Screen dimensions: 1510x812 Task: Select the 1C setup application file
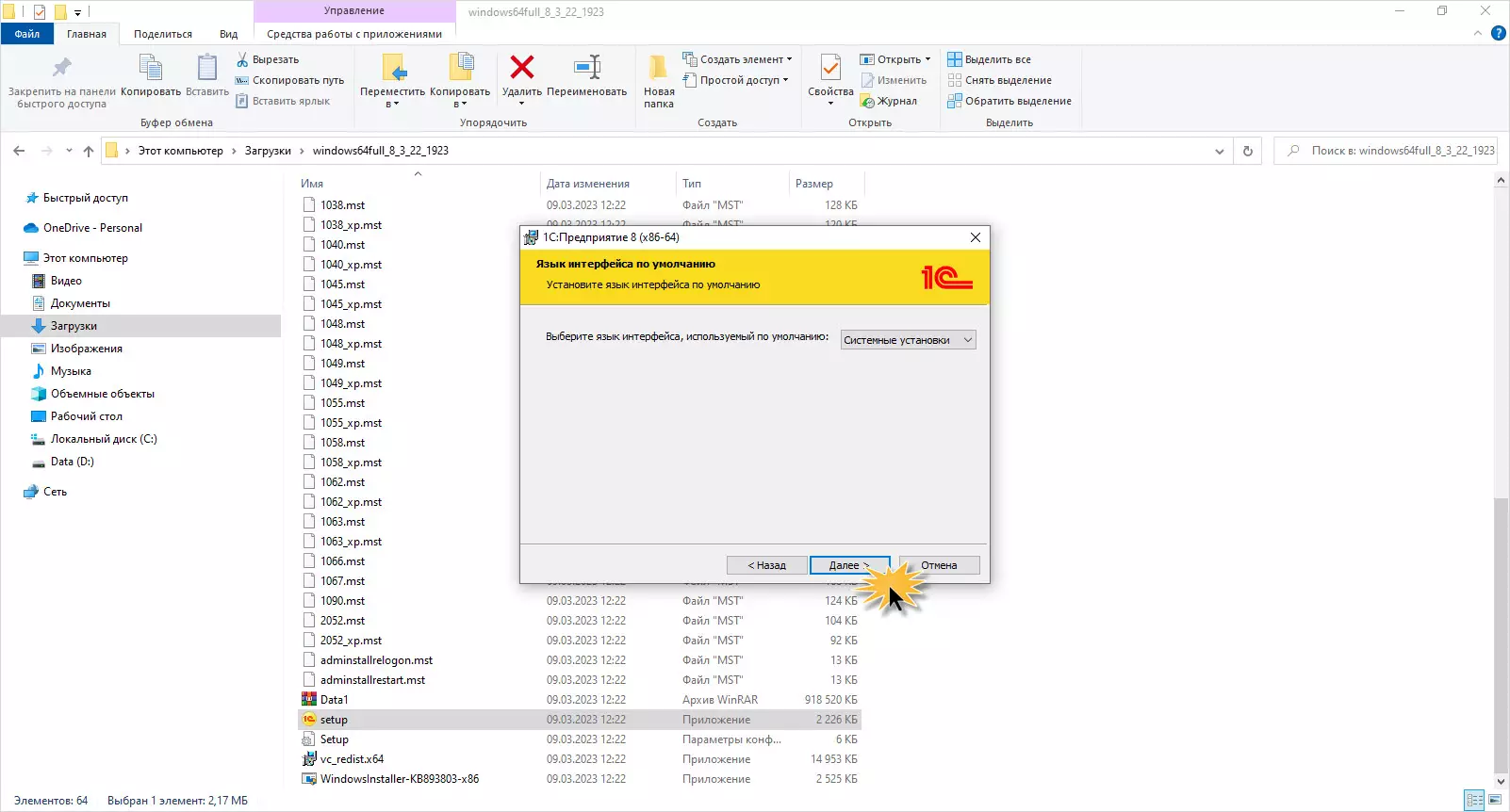tap(579, 720)
